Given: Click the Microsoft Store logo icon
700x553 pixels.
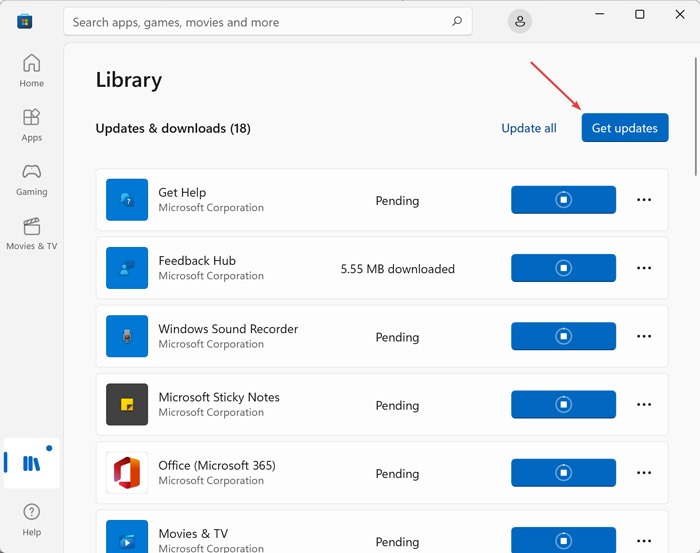Looking at the screenshot, I should [25, 21].
